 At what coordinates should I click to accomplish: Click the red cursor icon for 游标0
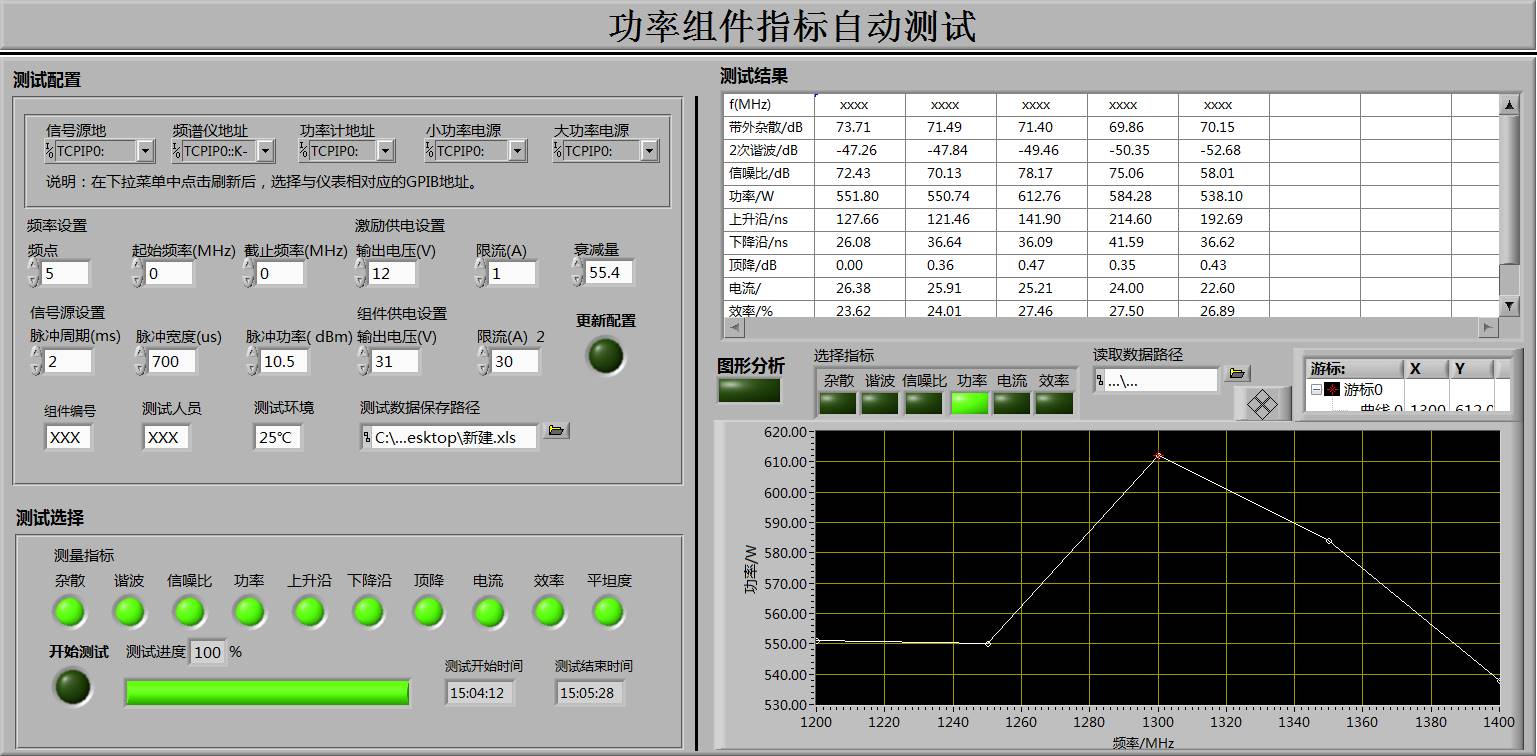tap(1332, 390)
